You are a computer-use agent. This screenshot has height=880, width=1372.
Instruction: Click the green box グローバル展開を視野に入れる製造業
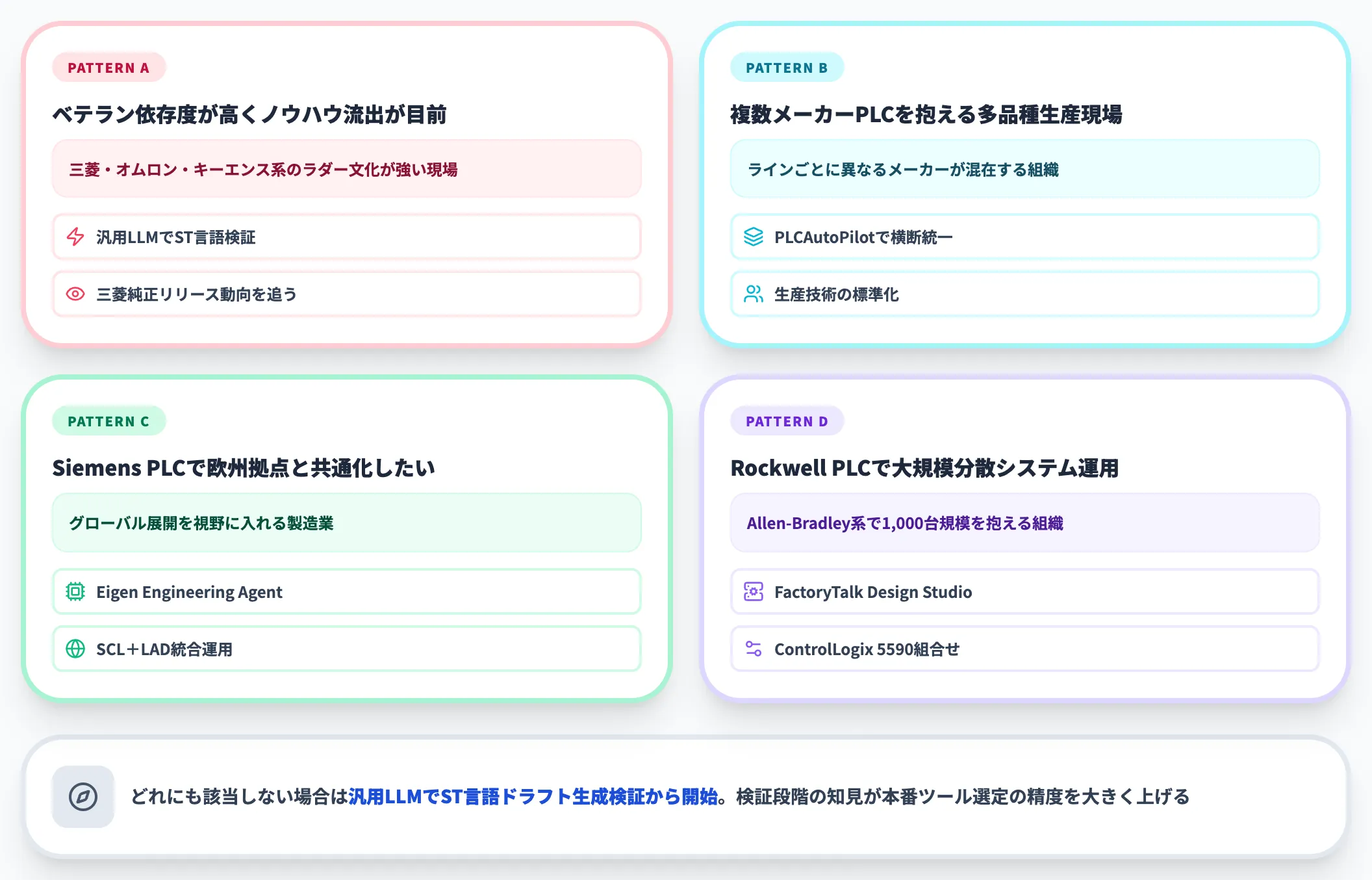click(x=347, y=523)
